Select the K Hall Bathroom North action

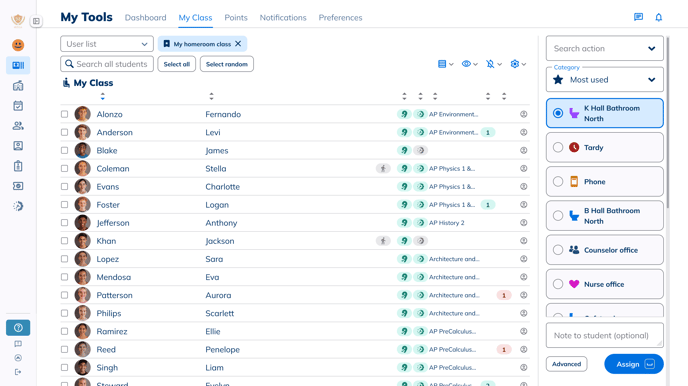pos(605,113)
